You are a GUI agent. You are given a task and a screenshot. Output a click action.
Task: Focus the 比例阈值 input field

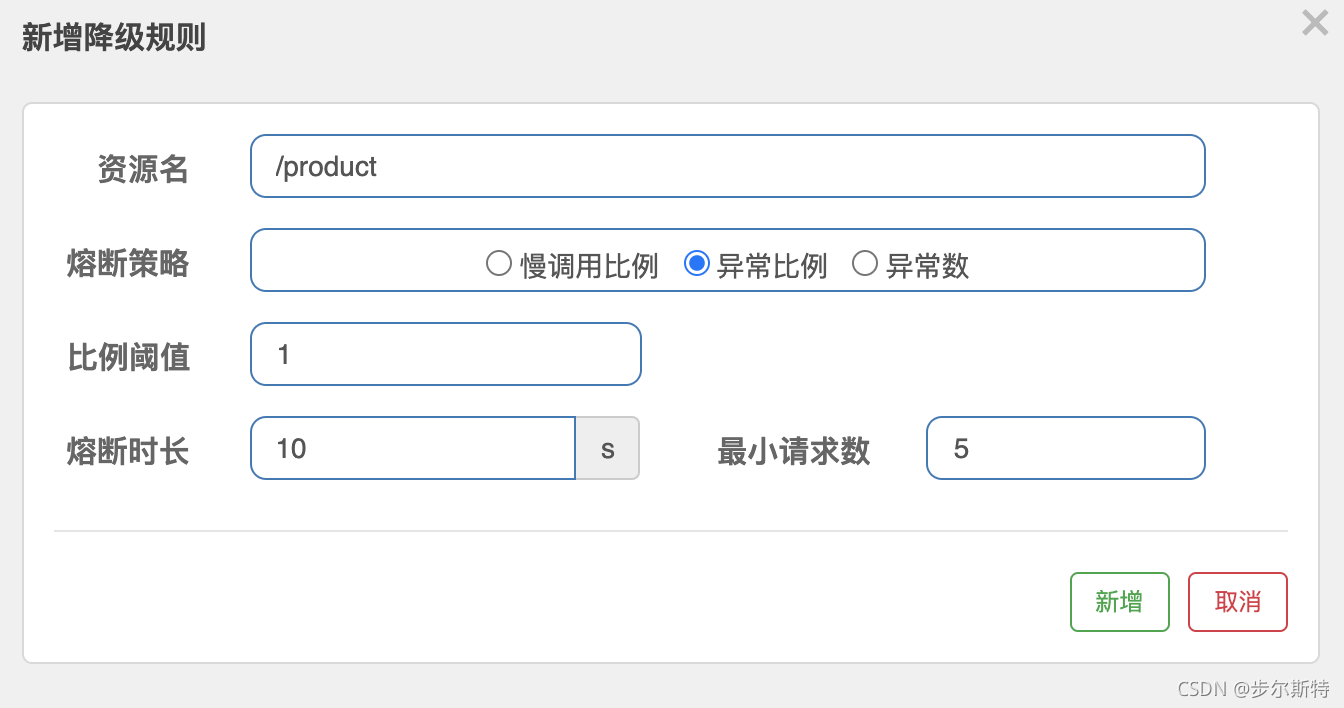point(445,354)
